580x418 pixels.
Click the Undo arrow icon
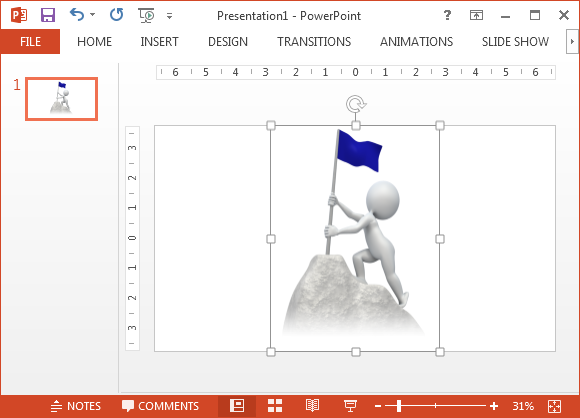pyautogui.click(x=77, y=15)
